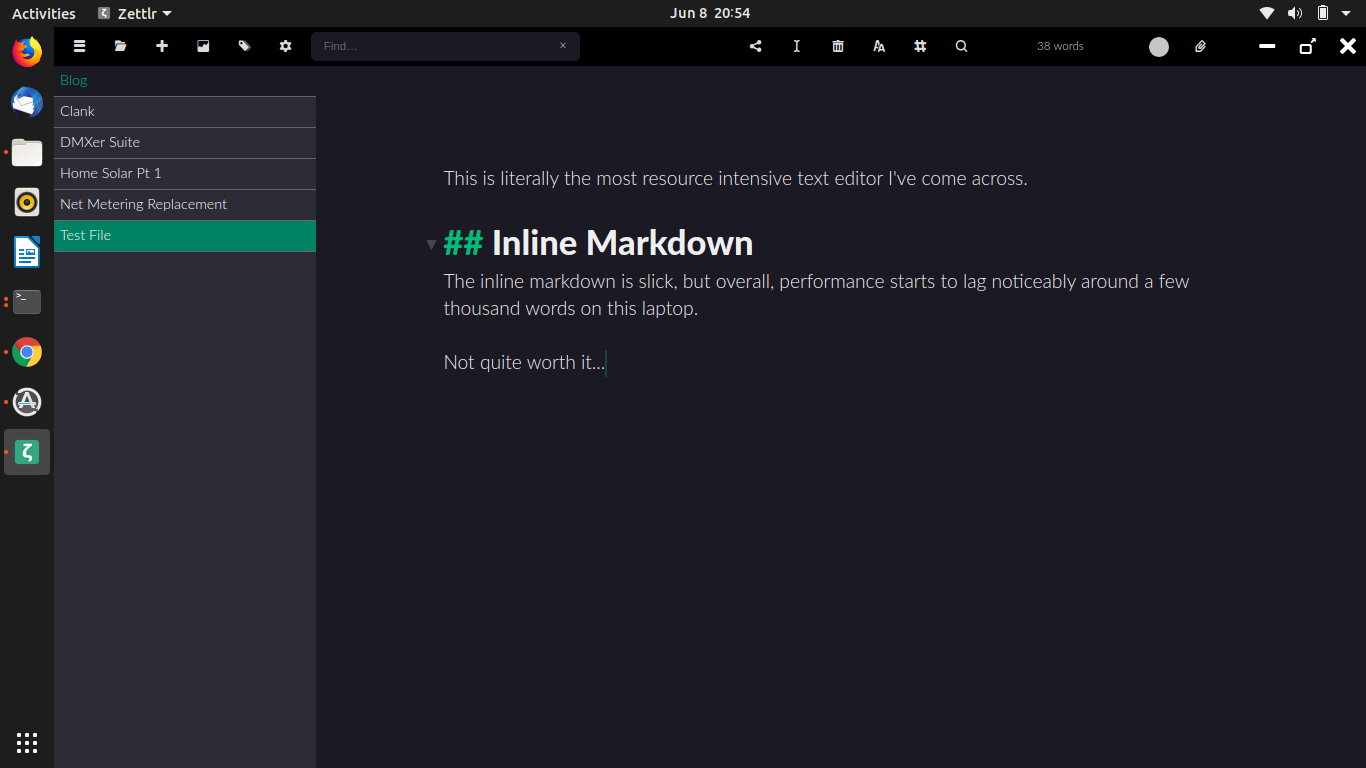This screenshot has height=768, width=1366.
Task: Clear the Find field with the x
Action: coord(563,45)
